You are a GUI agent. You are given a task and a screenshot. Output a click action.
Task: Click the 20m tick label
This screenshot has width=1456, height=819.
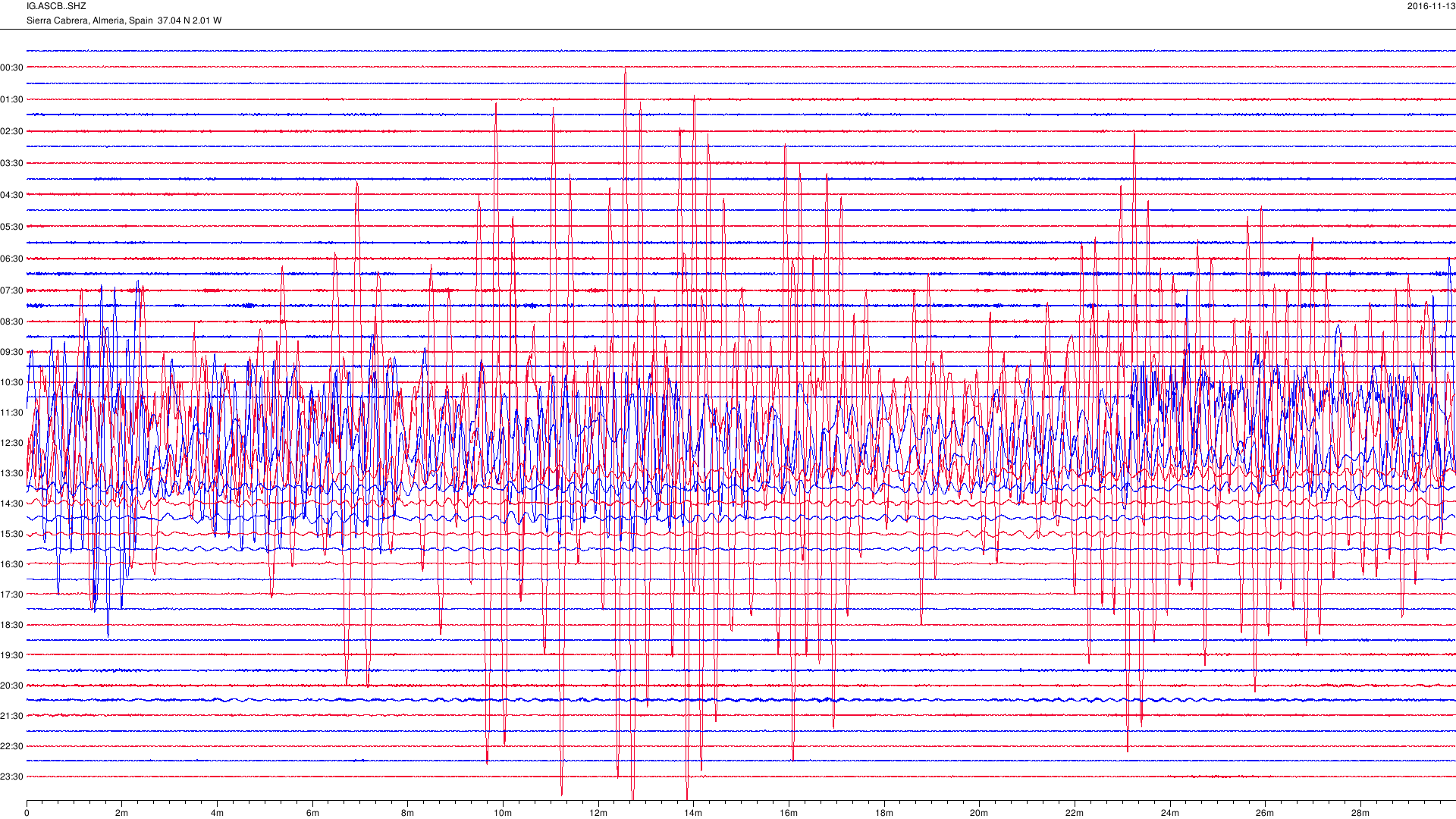979,813
